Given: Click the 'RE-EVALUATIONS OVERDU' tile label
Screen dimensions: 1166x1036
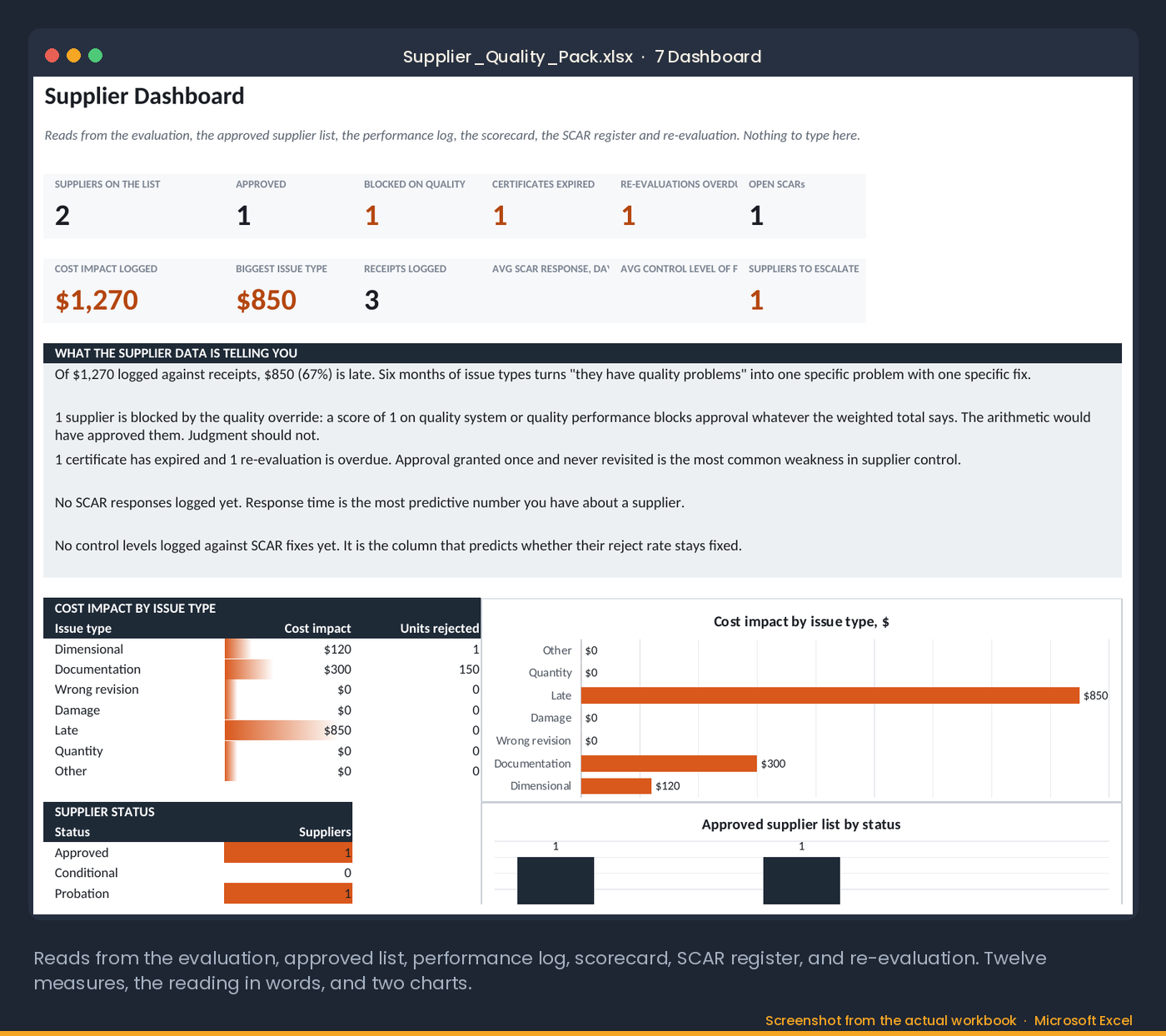Looking at the screenshot, I should pos(679,184).
